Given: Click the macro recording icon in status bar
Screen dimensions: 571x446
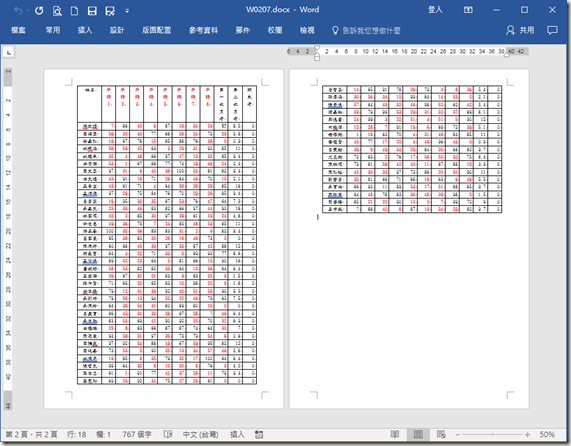Looking at the screenshot, I should point(259,434).
